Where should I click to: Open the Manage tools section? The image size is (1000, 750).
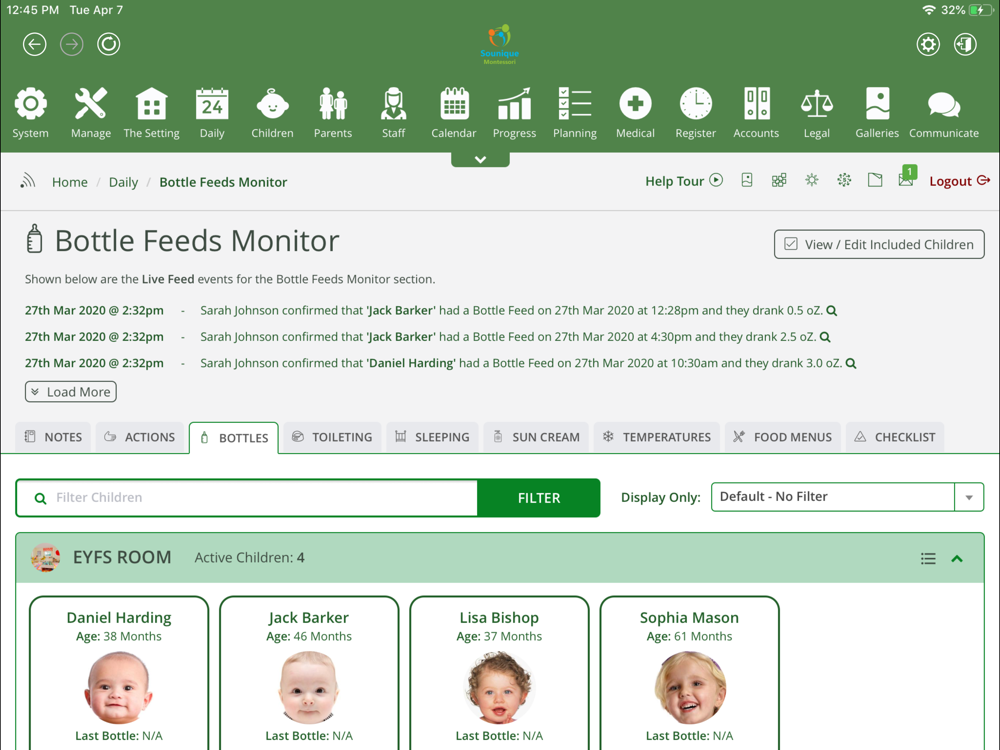pyautogui.click(x=91, y=113)
